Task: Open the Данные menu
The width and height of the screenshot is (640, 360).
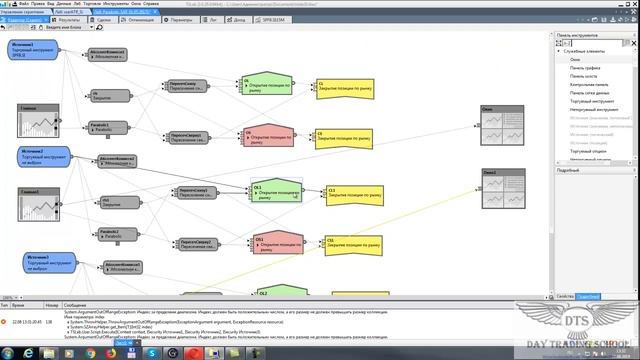Action: 64,4
